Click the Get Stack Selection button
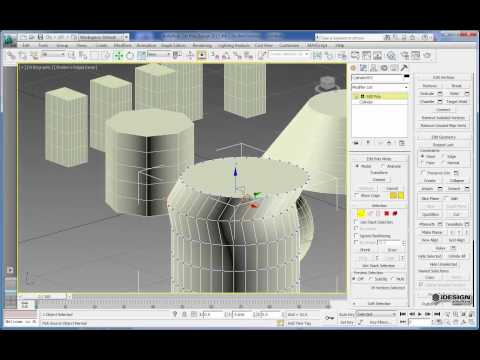The image size is (480, 360). 379,266
